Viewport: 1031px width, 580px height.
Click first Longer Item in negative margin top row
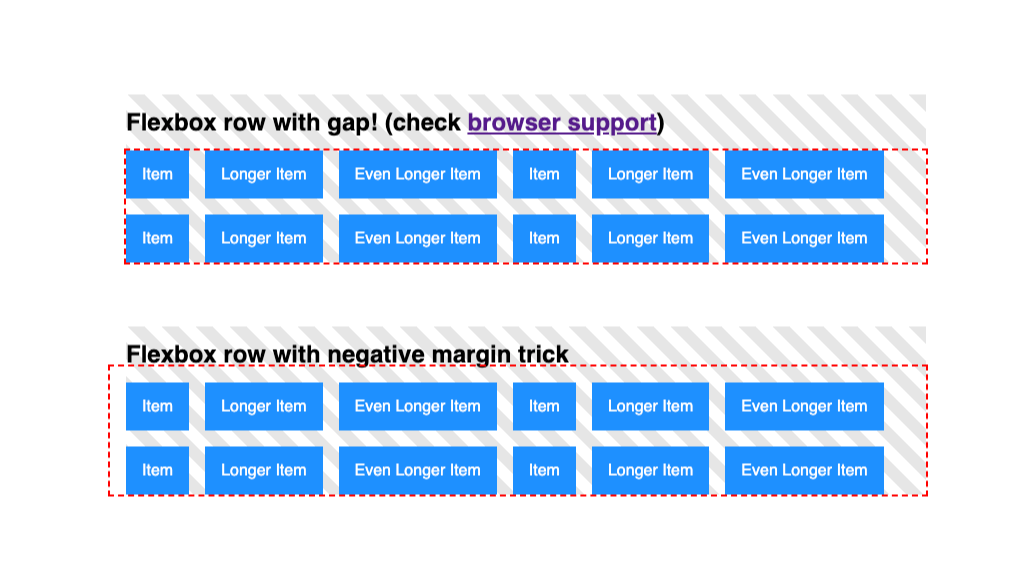click(264, 406)
